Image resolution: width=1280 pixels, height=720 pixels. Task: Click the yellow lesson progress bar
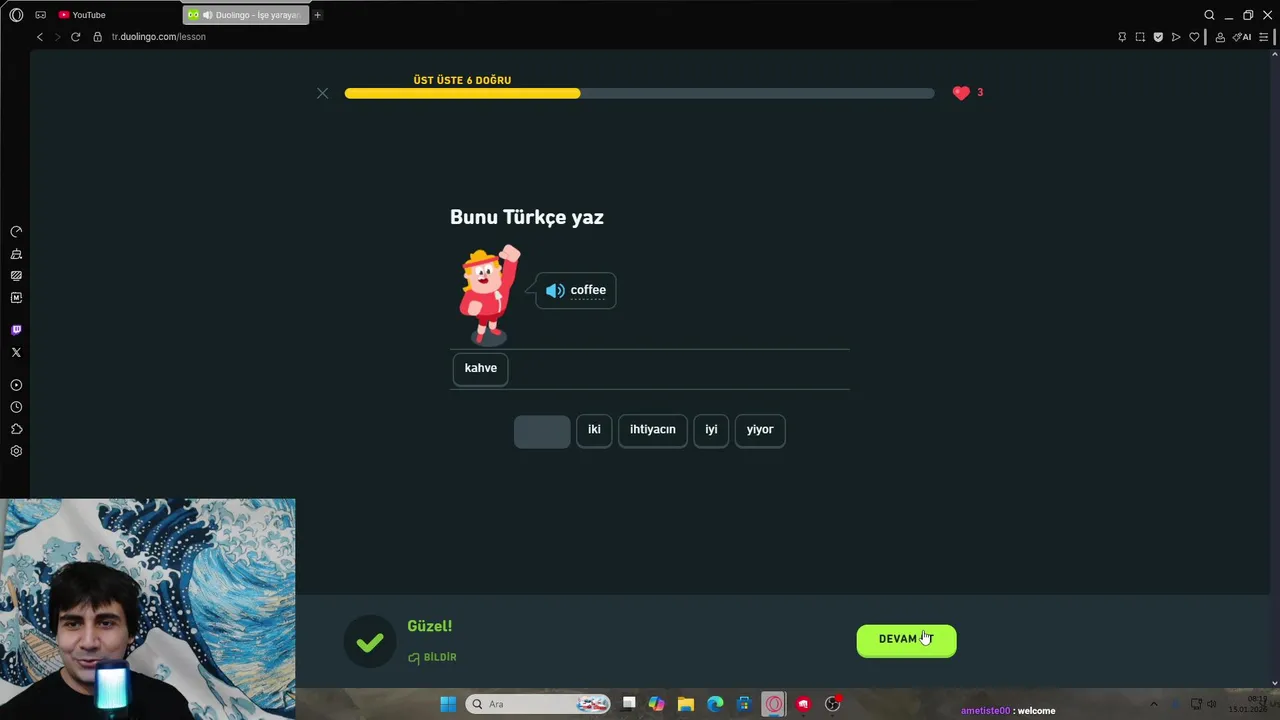[x=462, y=93]
